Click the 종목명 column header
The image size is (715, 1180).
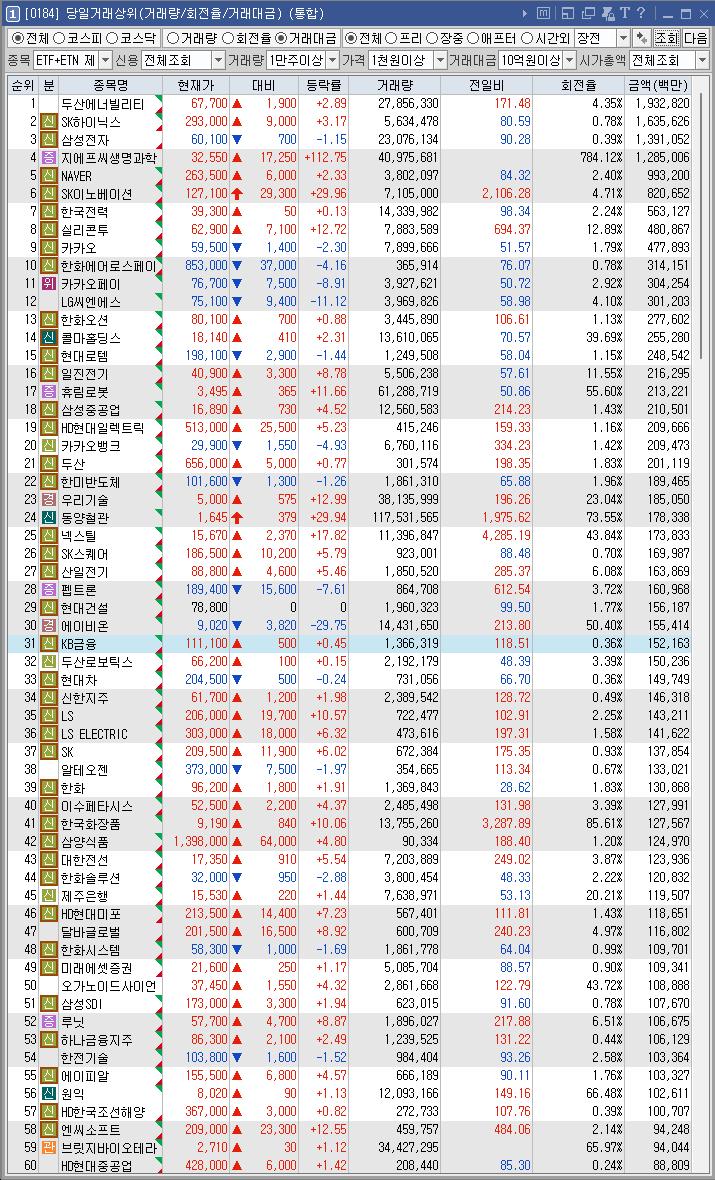pyautogui.click(x=110, y=85)
